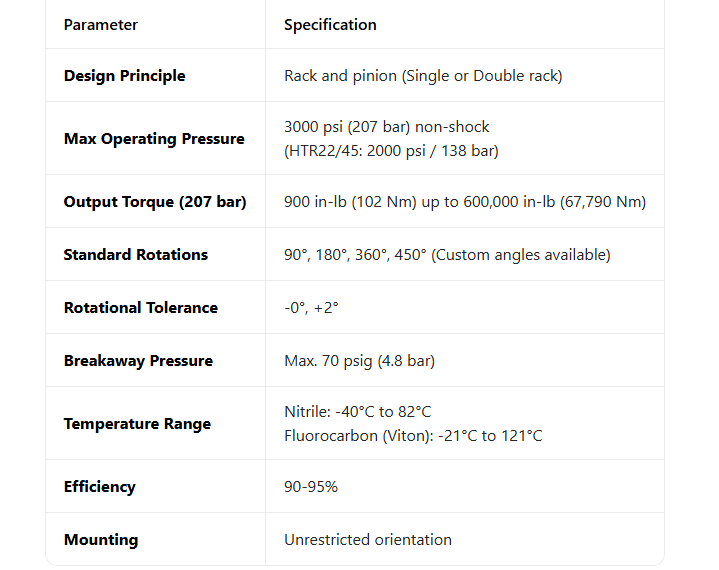The image size is (719, 570).
Task: Click the 90°, 180°, 360°, 450° rotations text
Action: point(447,255)
